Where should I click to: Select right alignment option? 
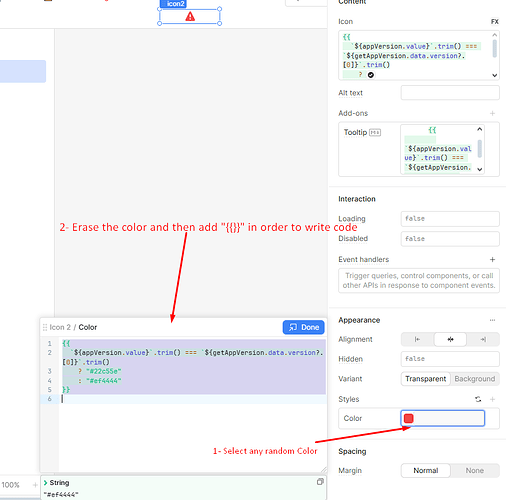pyautogui.click(x=483, y=339)
